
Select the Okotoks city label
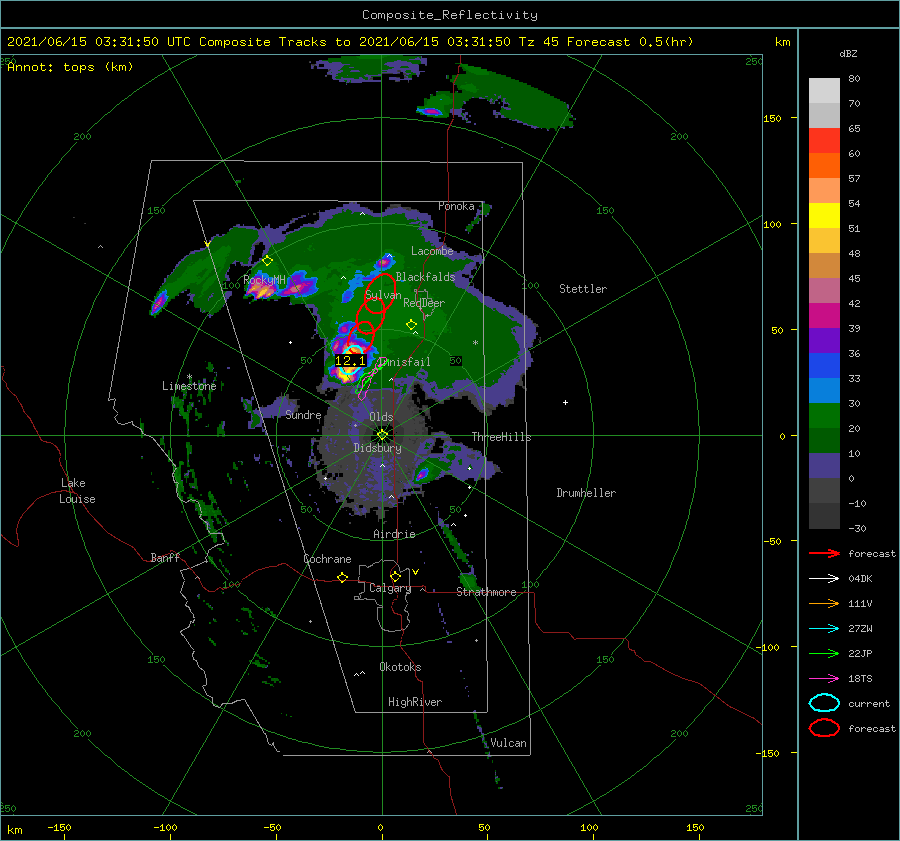tap(400, 666)
